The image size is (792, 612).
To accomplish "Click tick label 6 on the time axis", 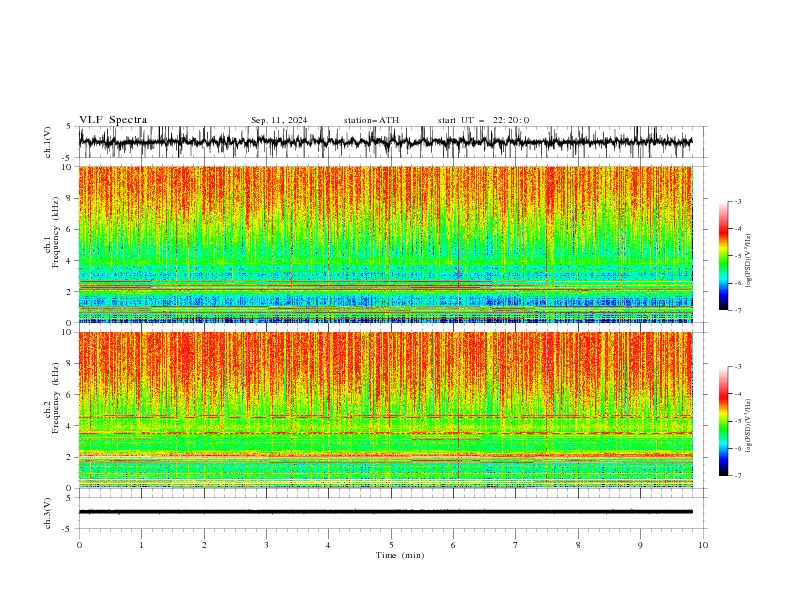I will (x=453, y=545).
